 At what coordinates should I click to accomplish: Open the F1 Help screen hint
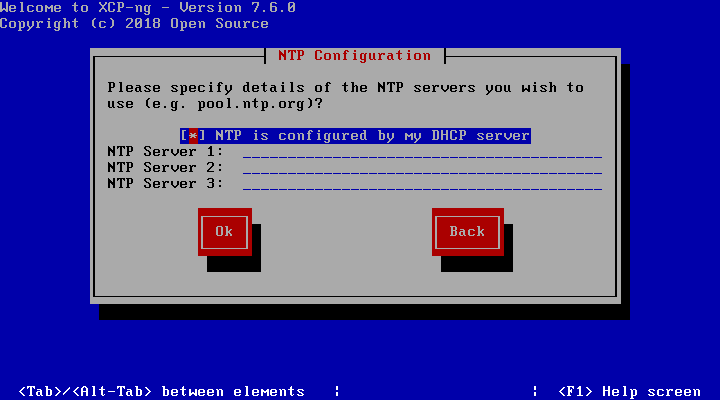click(629, 392)
